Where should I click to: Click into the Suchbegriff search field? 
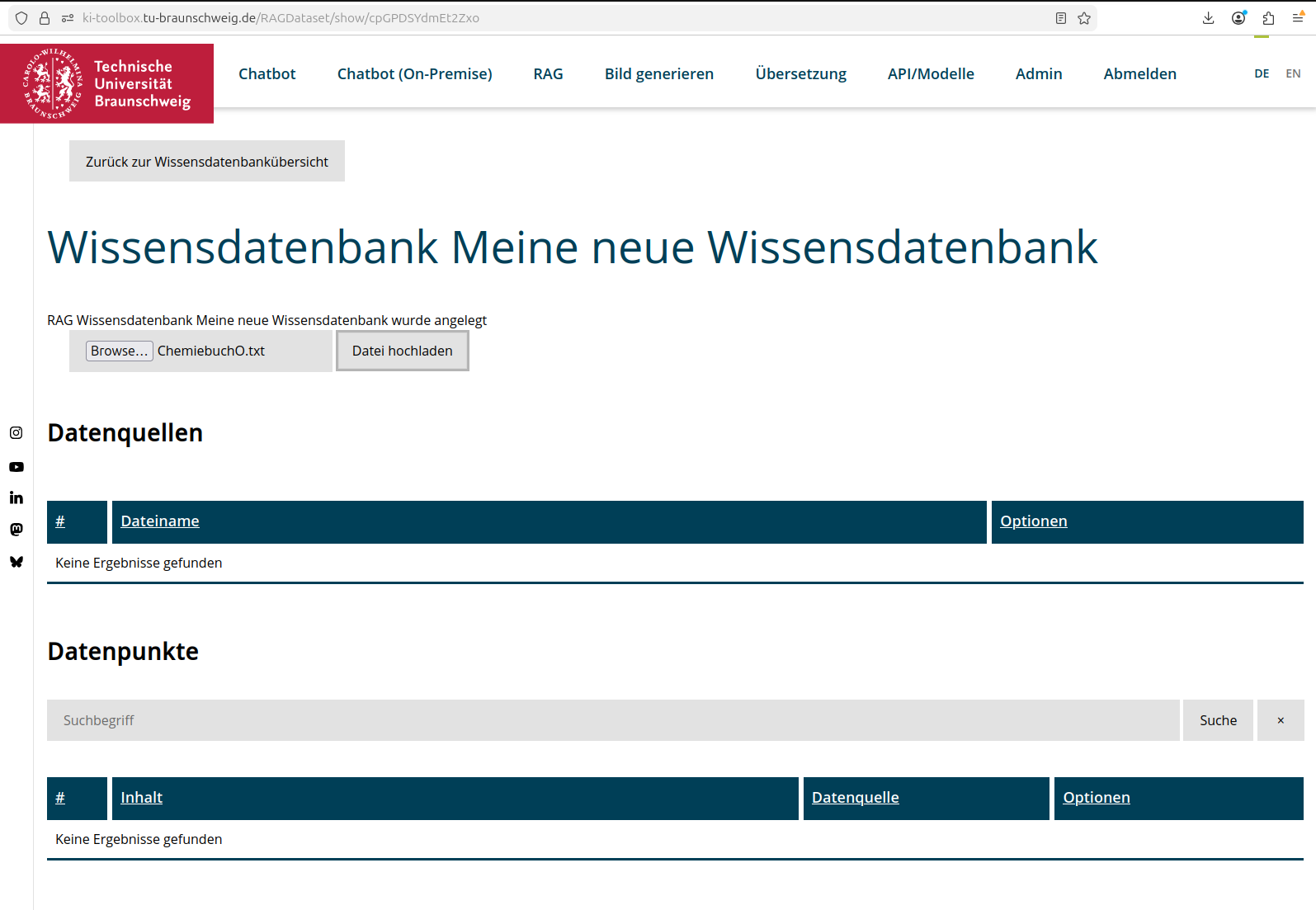click(612, 720)
